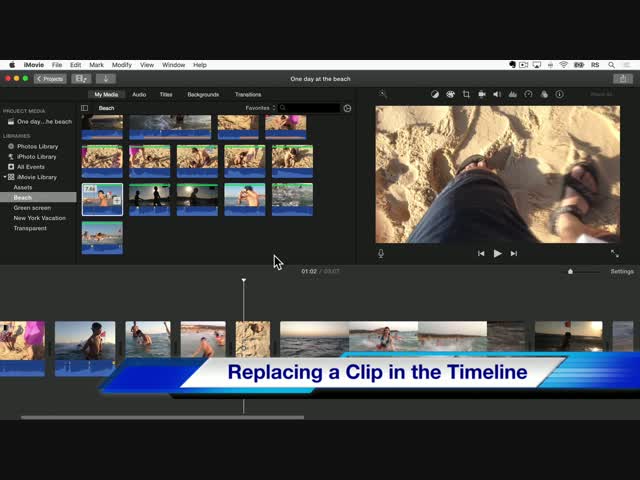
Task: Play the video in the viewer
Action: pos(497,253)
